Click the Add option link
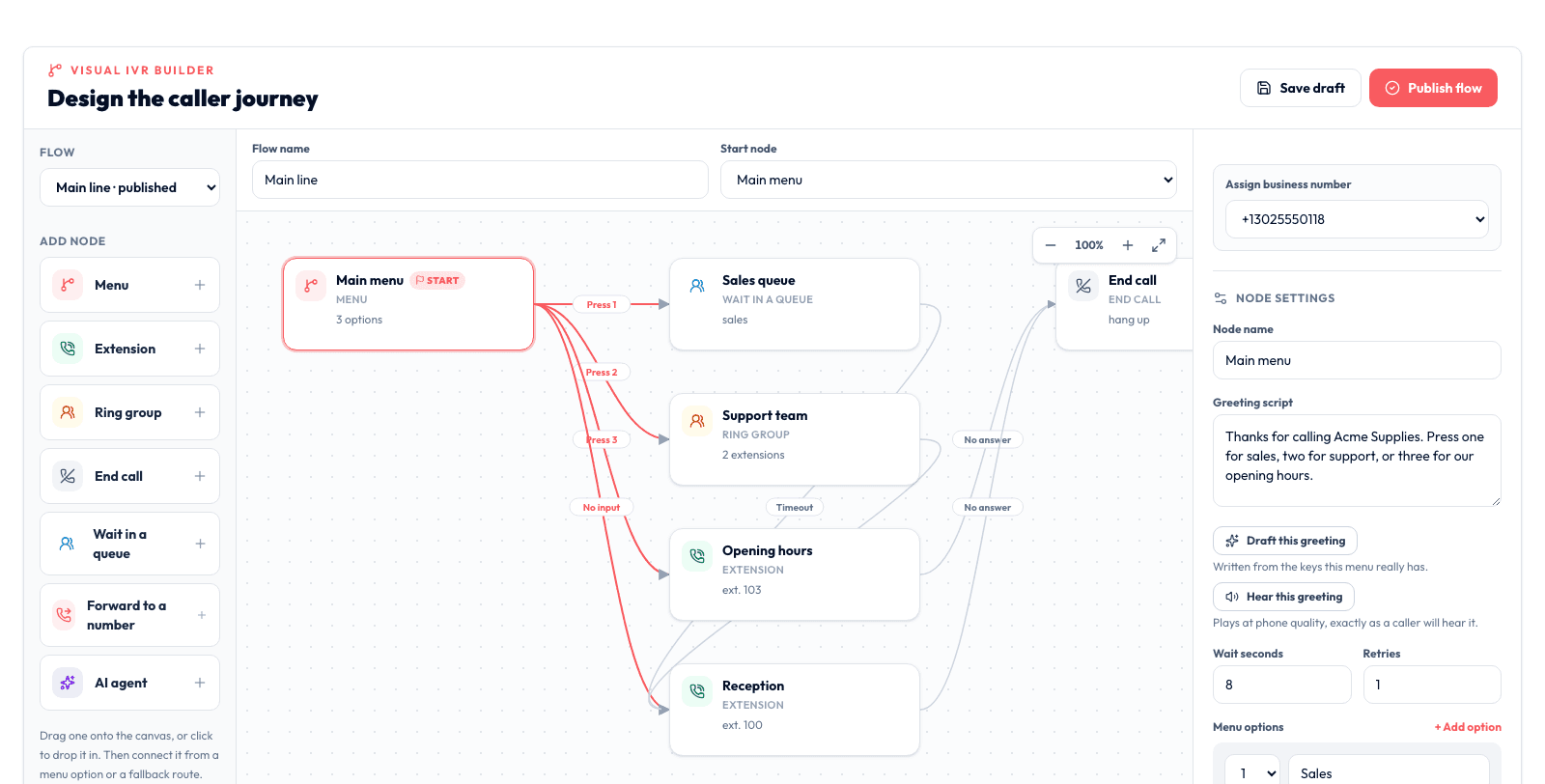The width and height of the screenshot is (1545, 784). 1468,727
